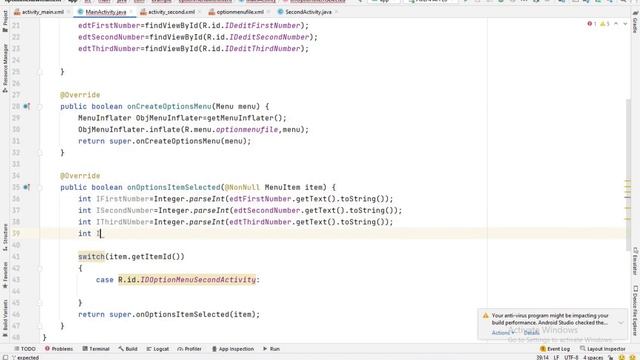Close the optionmenufile.xml tab
This screenshot has height=360, width=640.
click(x=268, y=12)
